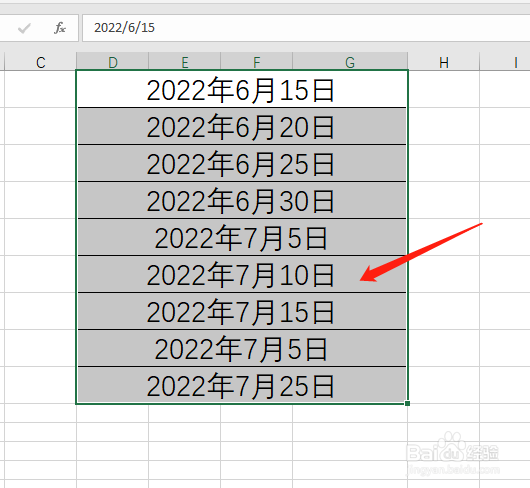This screenshot has width=530, height=488.
Task: Click the confirm checkmark in formula bar
Action: pyautogui.click(x=24, y=28)
